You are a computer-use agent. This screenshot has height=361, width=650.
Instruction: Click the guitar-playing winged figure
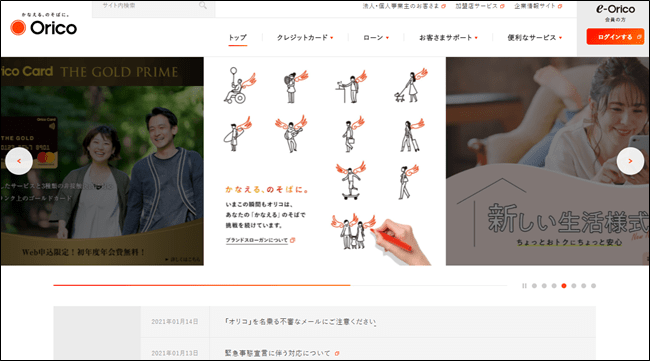(291, 133)
